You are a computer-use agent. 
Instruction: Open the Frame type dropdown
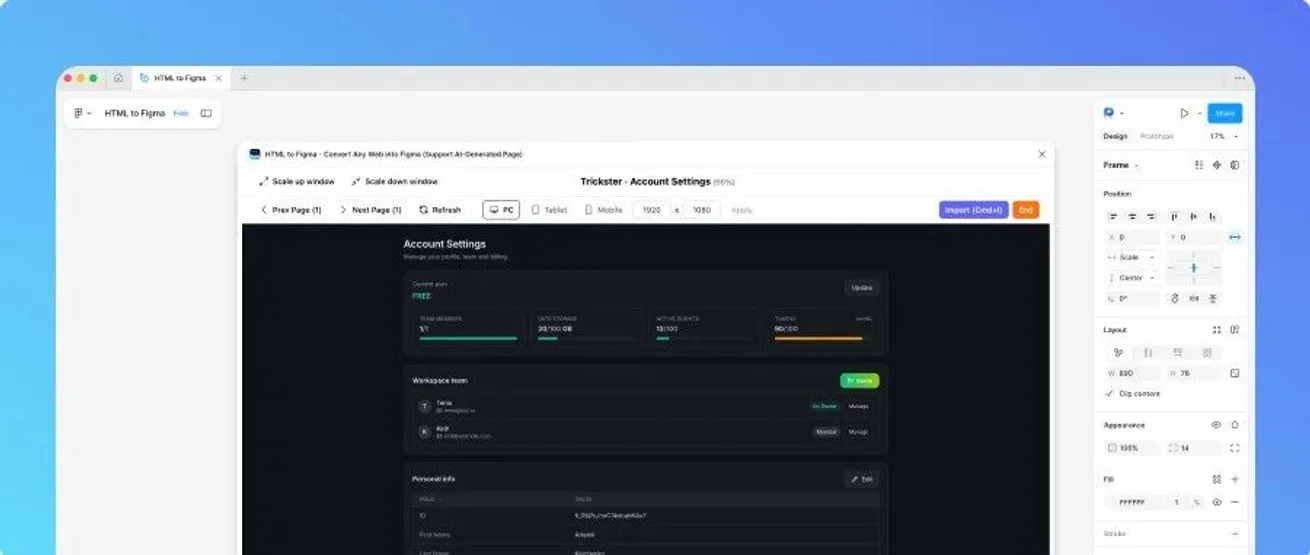1121,165
